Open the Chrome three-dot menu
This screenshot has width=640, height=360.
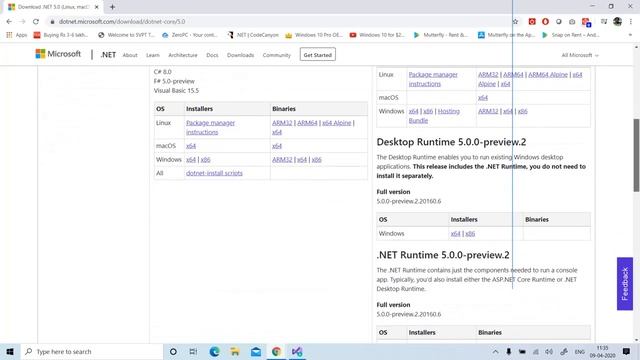click(x=631, y=22)
